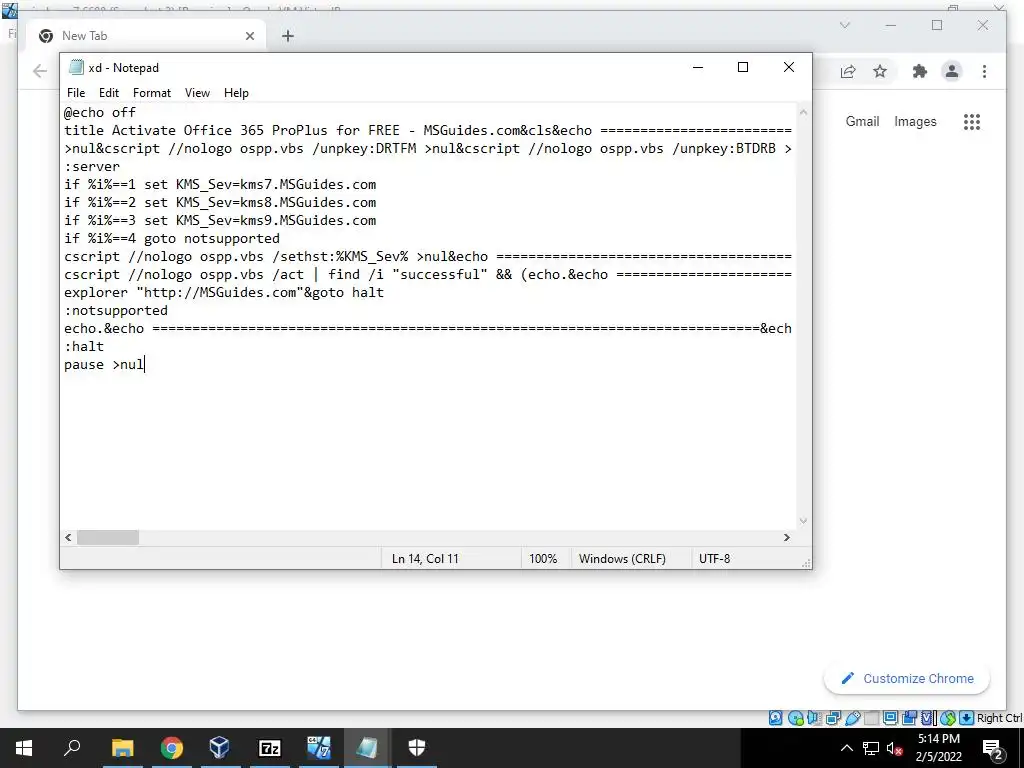Image resolution: width=1024 pixels, height=768 pixels.
Task: Click Notepad horizontal scrollbar thumb
Action: click(108, 537)
